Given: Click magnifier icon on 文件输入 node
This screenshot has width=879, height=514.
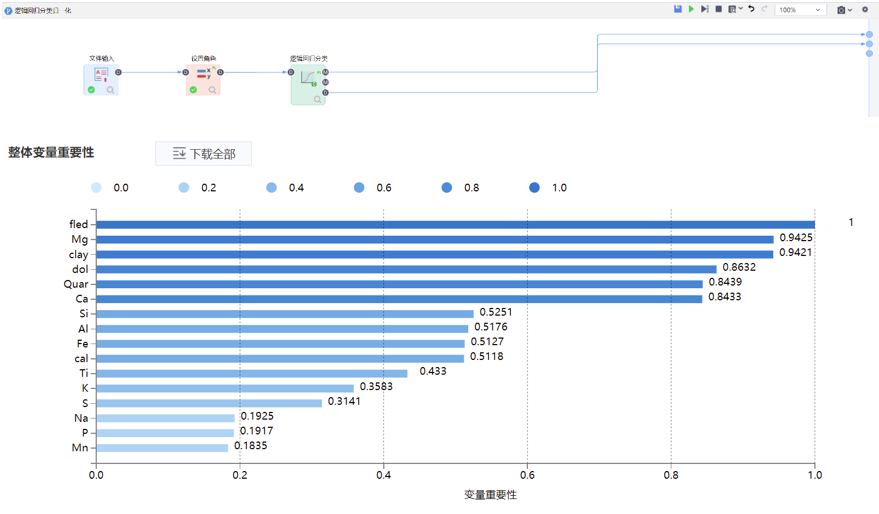Looking at the screenshot, I should [x=111, y=90].
